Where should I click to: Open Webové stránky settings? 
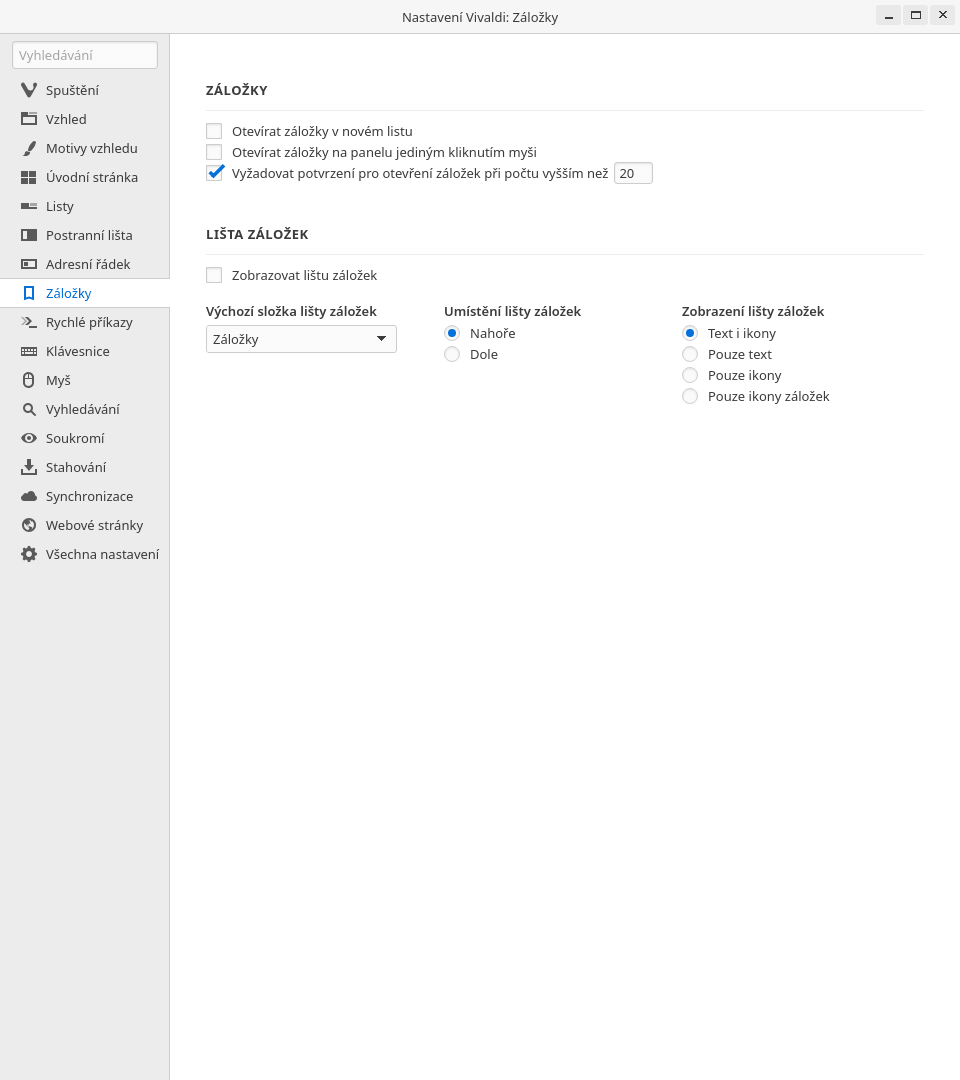click(85, 525)
